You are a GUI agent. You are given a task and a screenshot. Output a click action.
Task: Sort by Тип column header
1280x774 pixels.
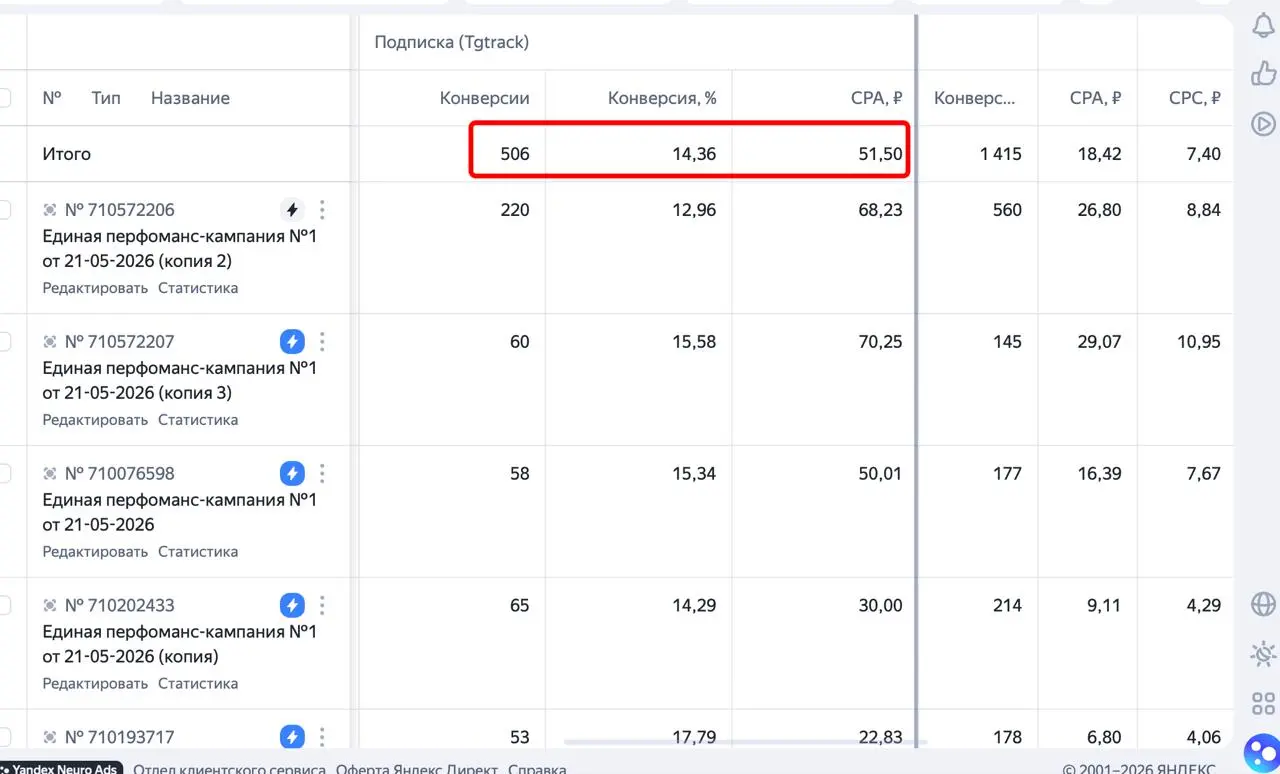click(x=106, y=98)
